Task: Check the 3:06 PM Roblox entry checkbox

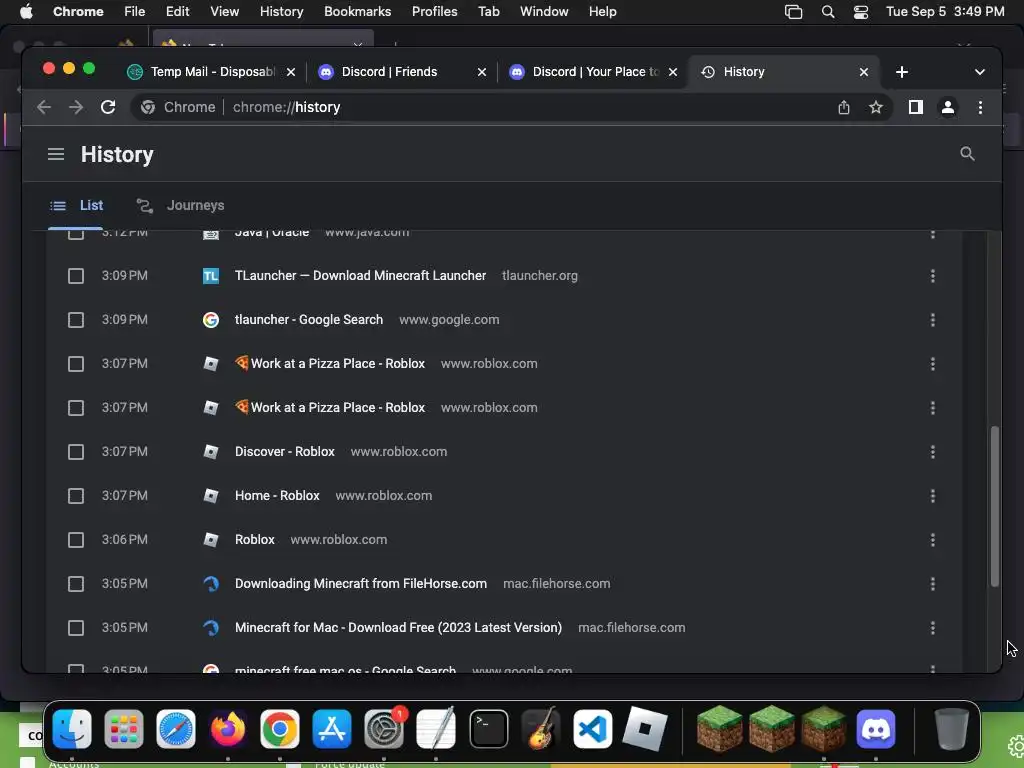Action: click(76, 540)
